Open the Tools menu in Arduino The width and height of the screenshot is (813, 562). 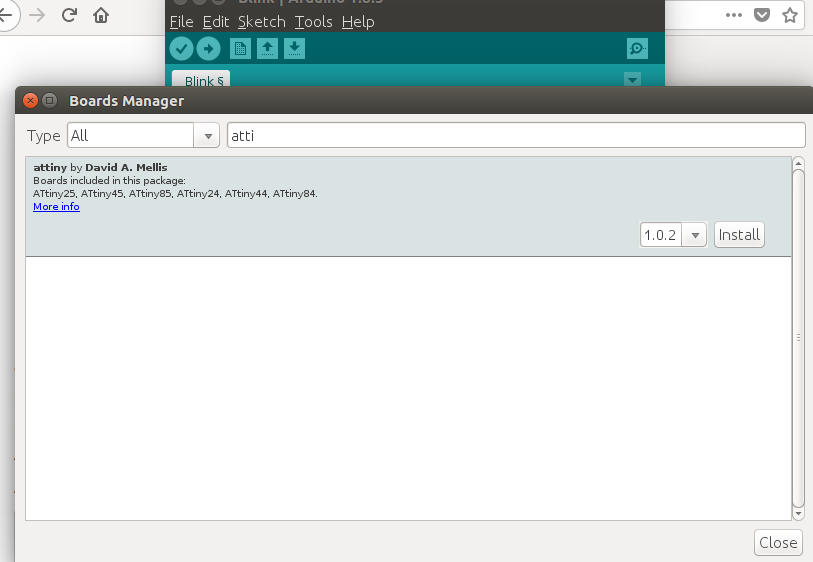314,22
